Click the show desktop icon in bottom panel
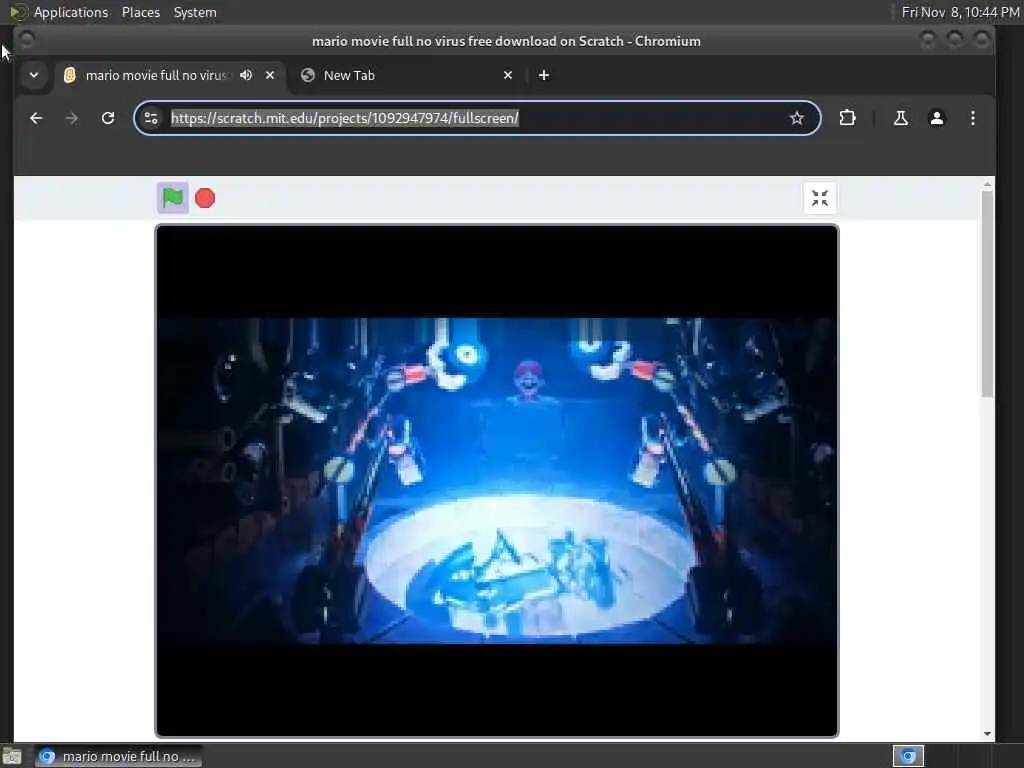The image size is (1024, 768). click(x=12, y=756)
